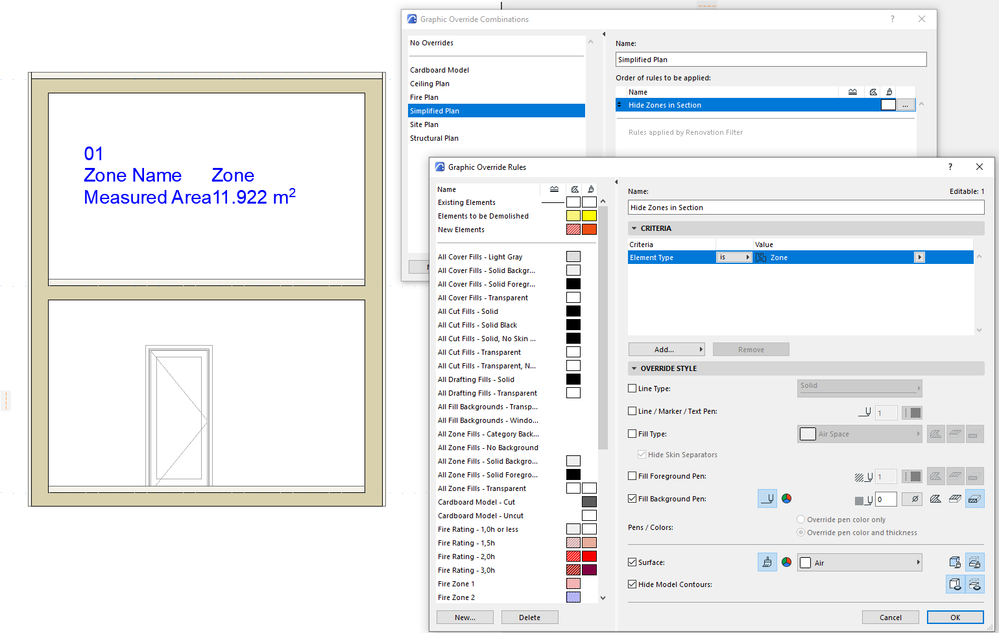
Task: Select Cardboard Model combination
Action: [439, 70]
